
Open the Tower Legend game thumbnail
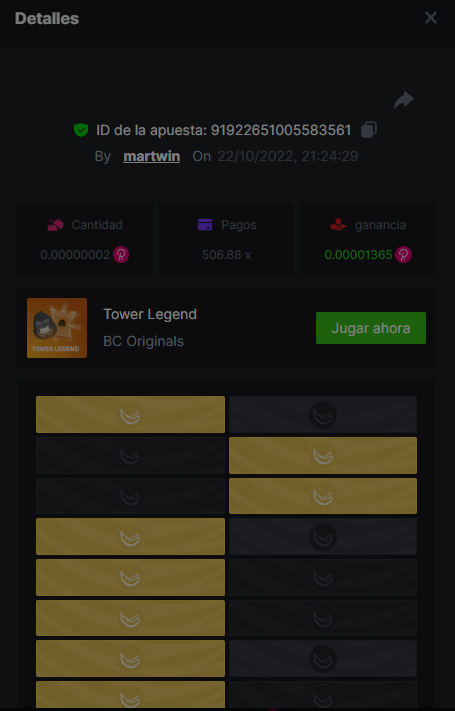point(57,328)
